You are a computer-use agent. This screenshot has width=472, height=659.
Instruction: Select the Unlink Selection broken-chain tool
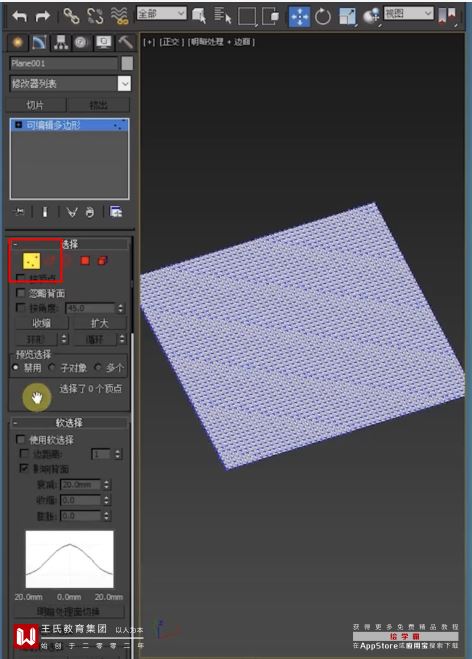pyautogui.click(x=95, y=16)
